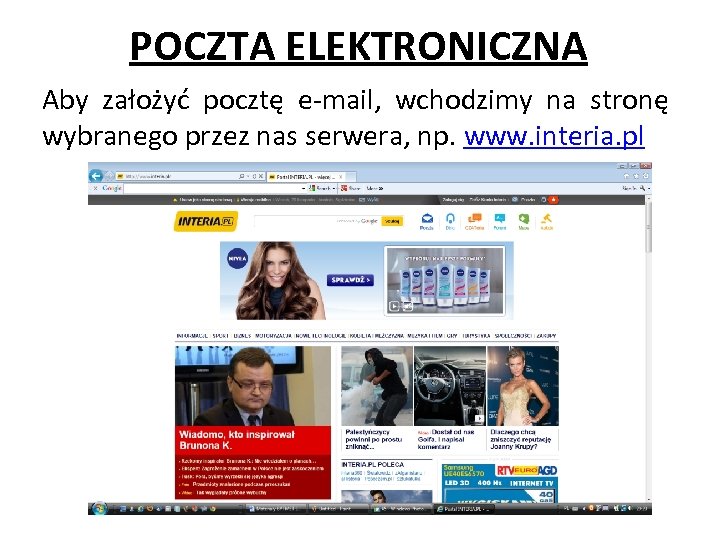Click into the Interia Google-powered search box
The height and width of the screenshot is (540, 720).
[x=317, y=221]
